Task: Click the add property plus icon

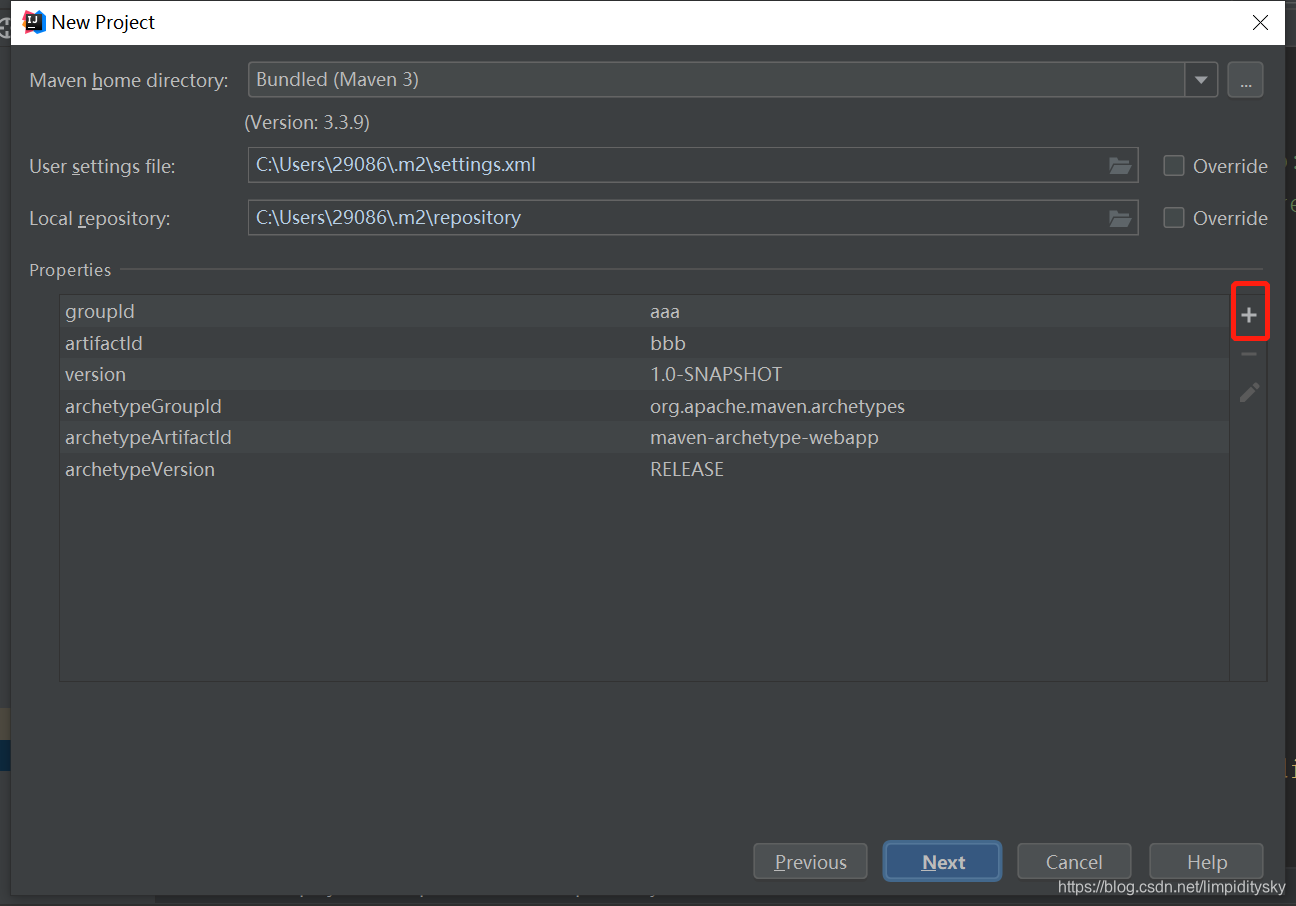Action: [x=1249, y=315]
